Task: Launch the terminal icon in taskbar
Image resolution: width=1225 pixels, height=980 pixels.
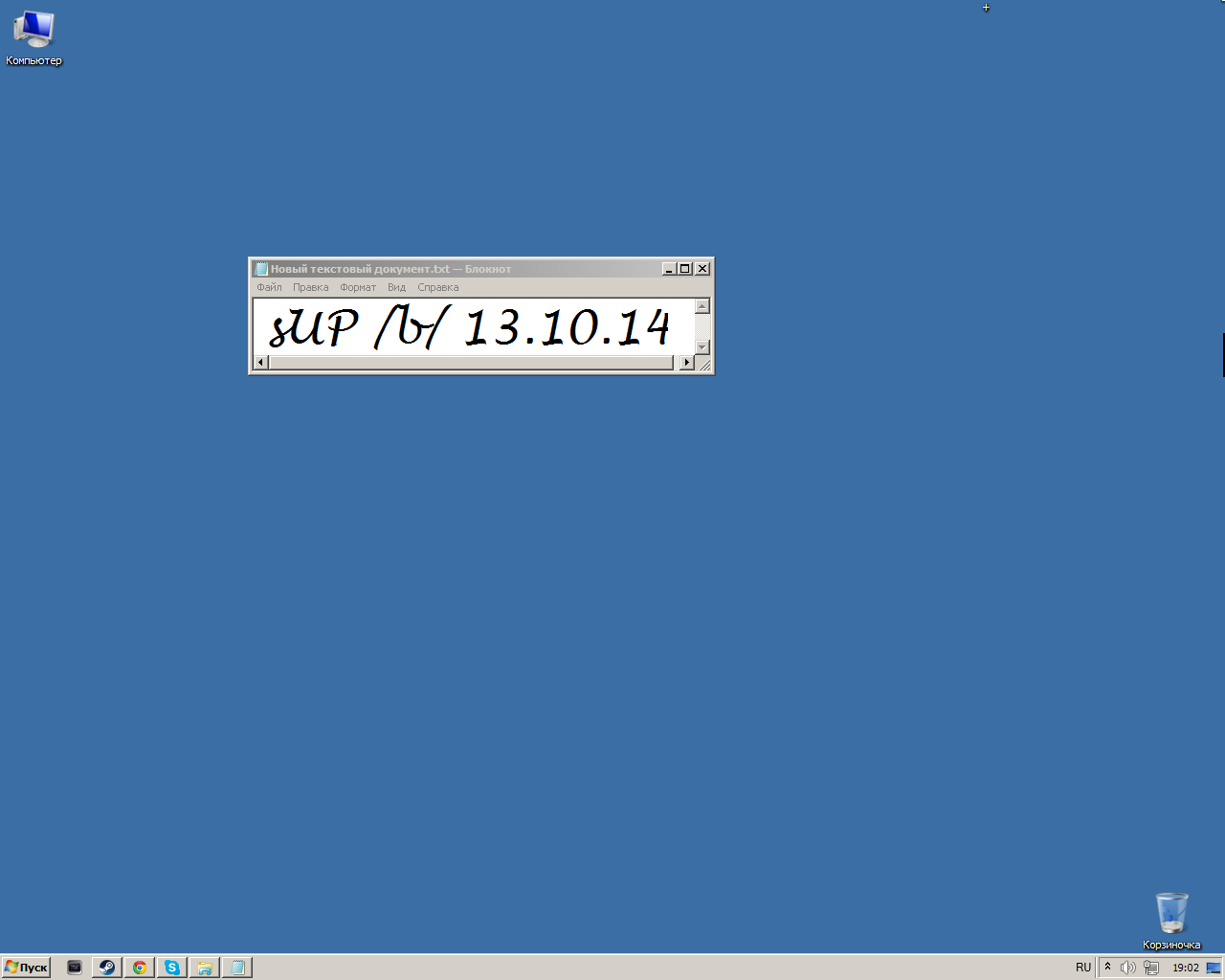Action: 75,968
